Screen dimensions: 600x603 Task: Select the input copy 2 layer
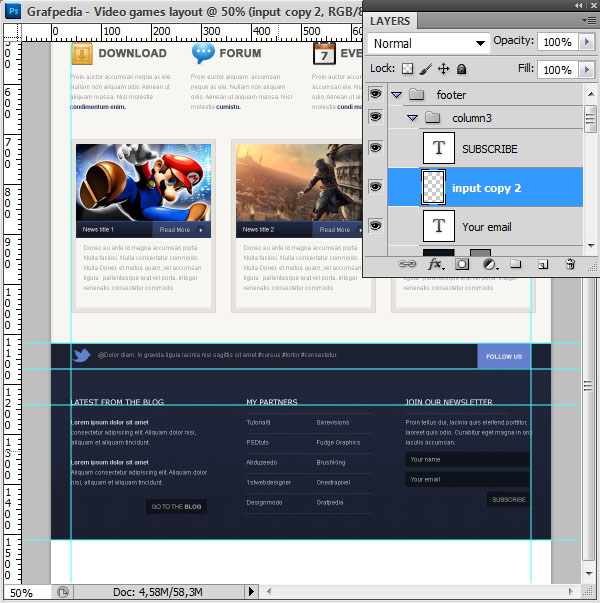pos(485,187)
